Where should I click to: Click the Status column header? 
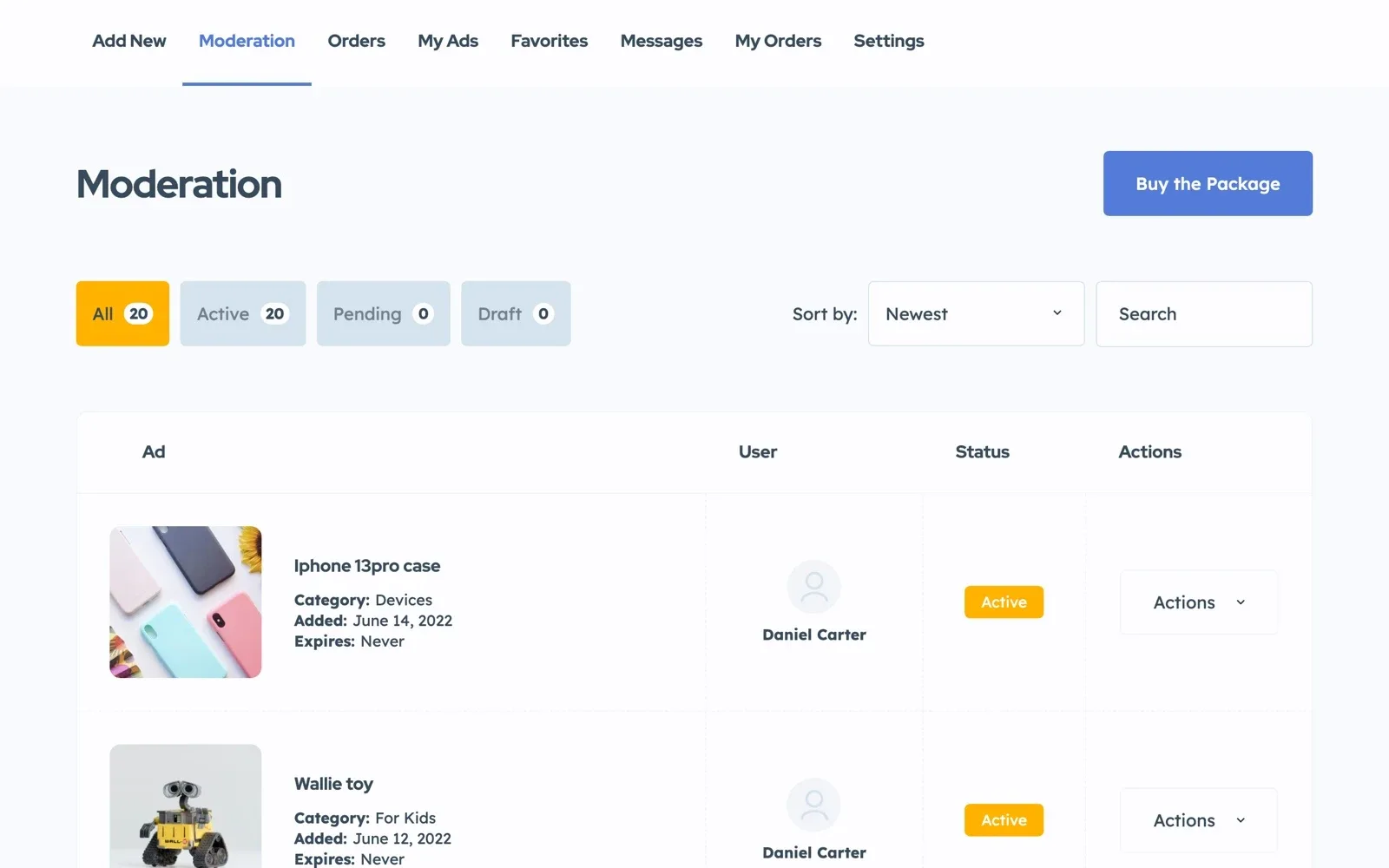(982, 451)
